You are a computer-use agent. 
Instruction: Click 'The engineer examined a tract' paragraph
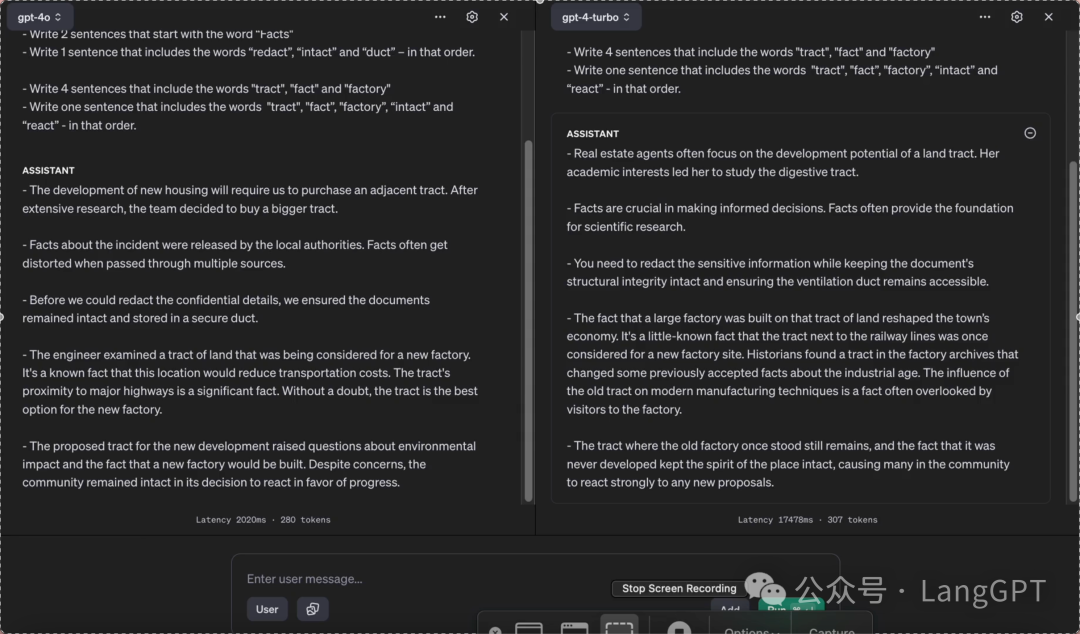tap(250, 382)
